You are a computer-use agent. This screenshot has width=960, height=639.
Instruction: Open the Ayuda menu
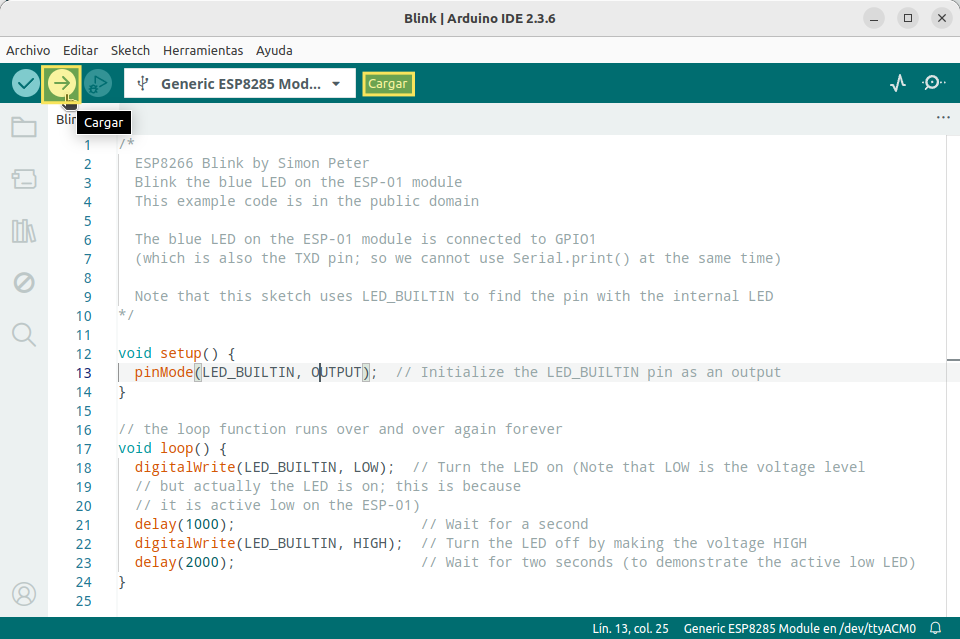pyautogui.click(x=274, y=50)
